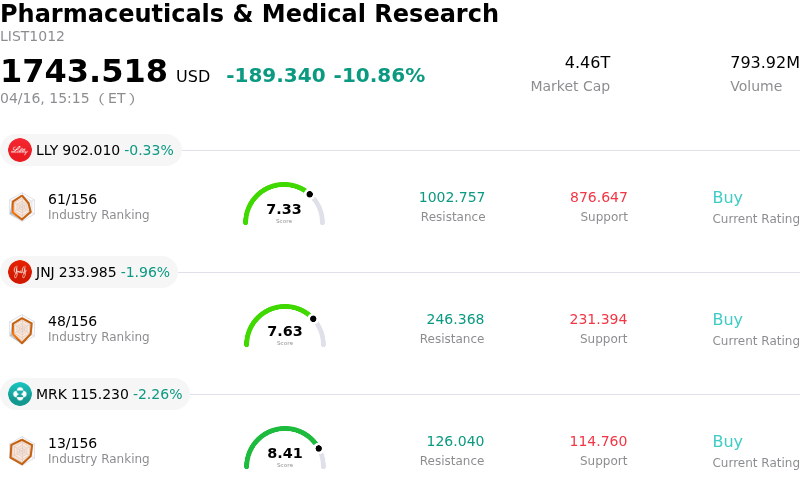
Task: Click LLY's Buy current rating
Action: tap(727, 198)
